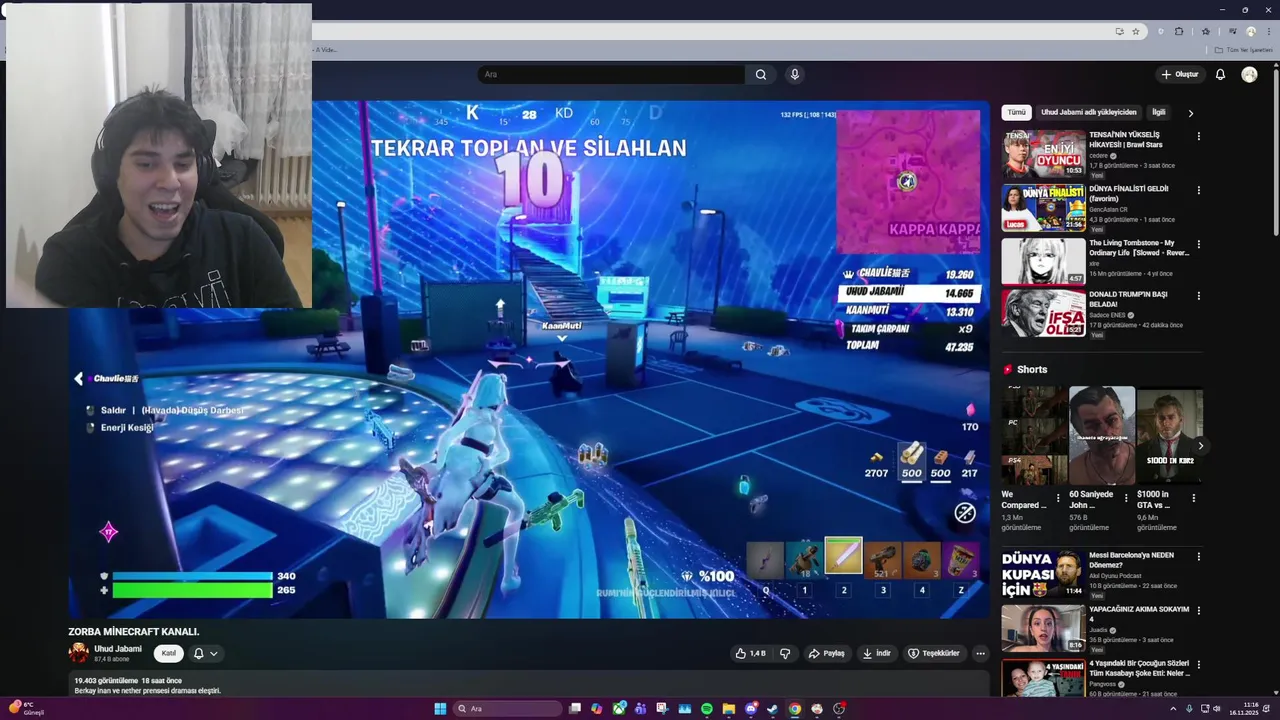This screenshot has height=720, width=1280.
Task: Open options for Messi Barcelona'ya video
Action: click(x=1198, y=556)
